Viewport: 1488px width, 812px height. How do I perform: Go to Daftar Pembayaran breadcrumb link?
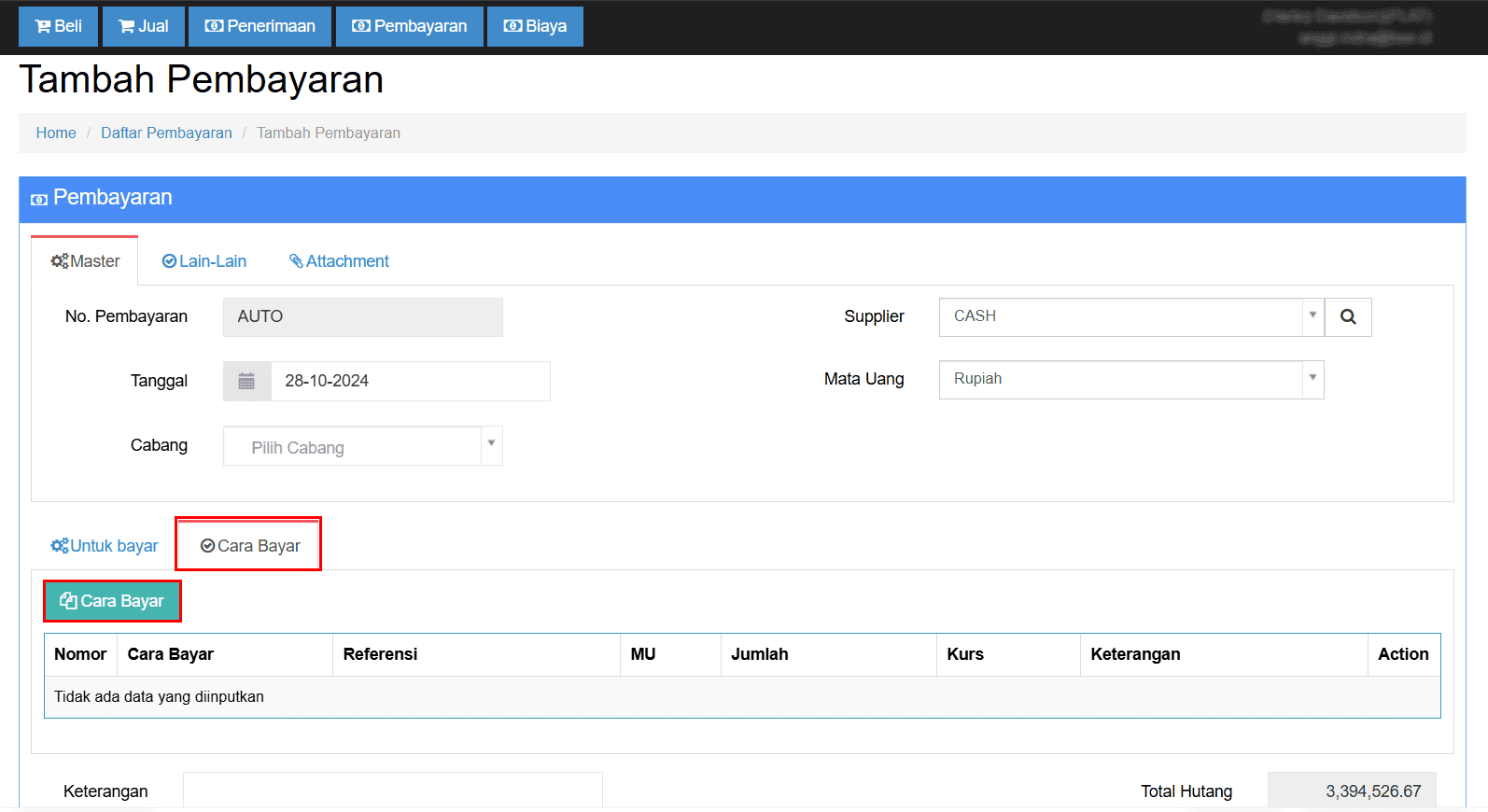[166, 133]
